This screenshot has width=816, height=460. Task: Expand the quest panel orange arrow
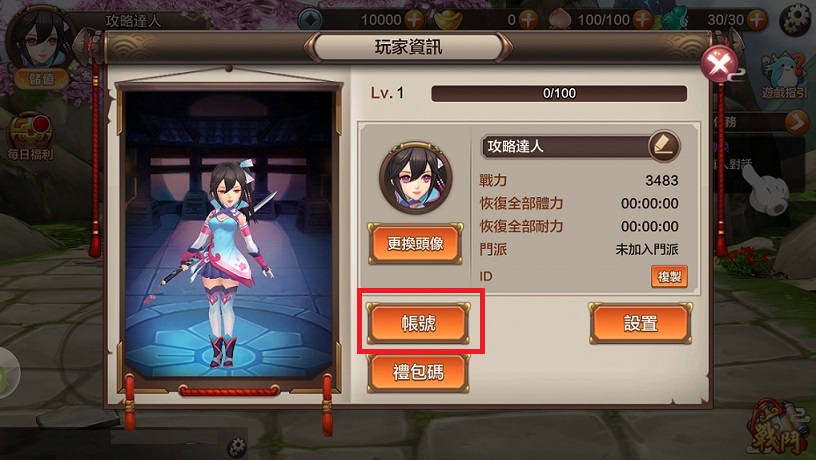click(x=797, y=123)
